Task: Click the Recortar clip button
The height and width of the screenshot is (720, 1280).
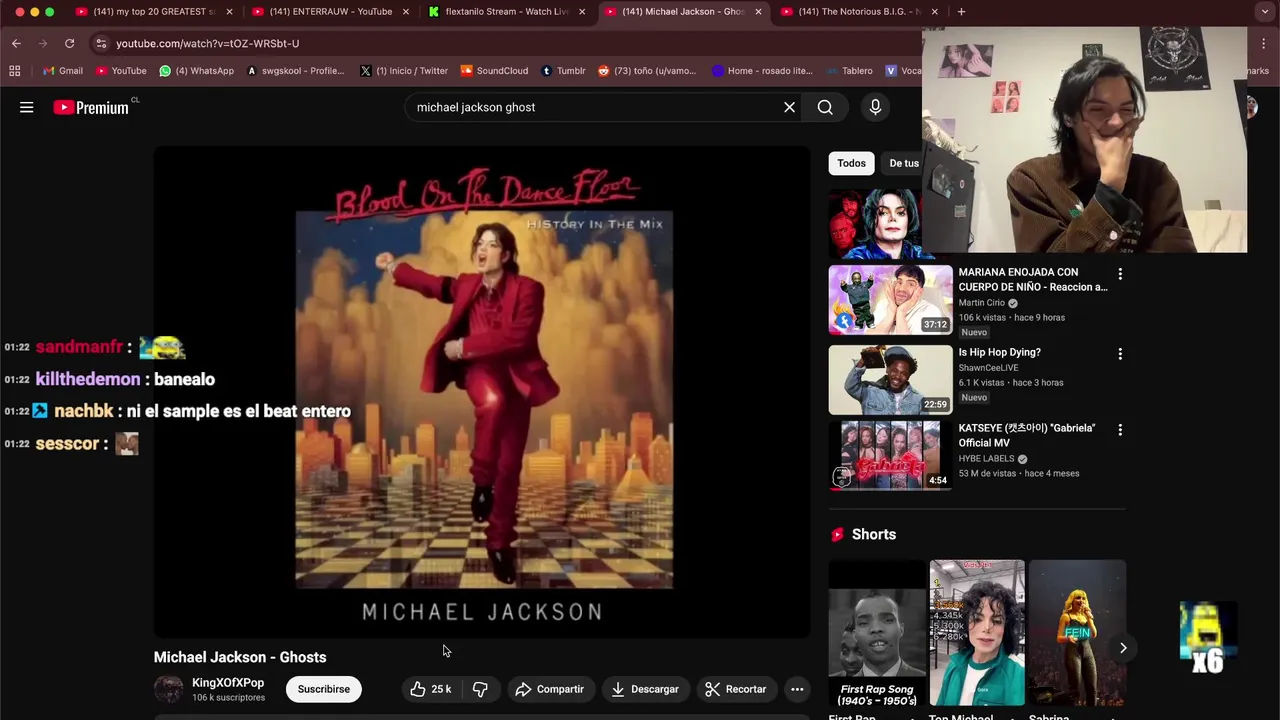Action: [x=735, y=689]
